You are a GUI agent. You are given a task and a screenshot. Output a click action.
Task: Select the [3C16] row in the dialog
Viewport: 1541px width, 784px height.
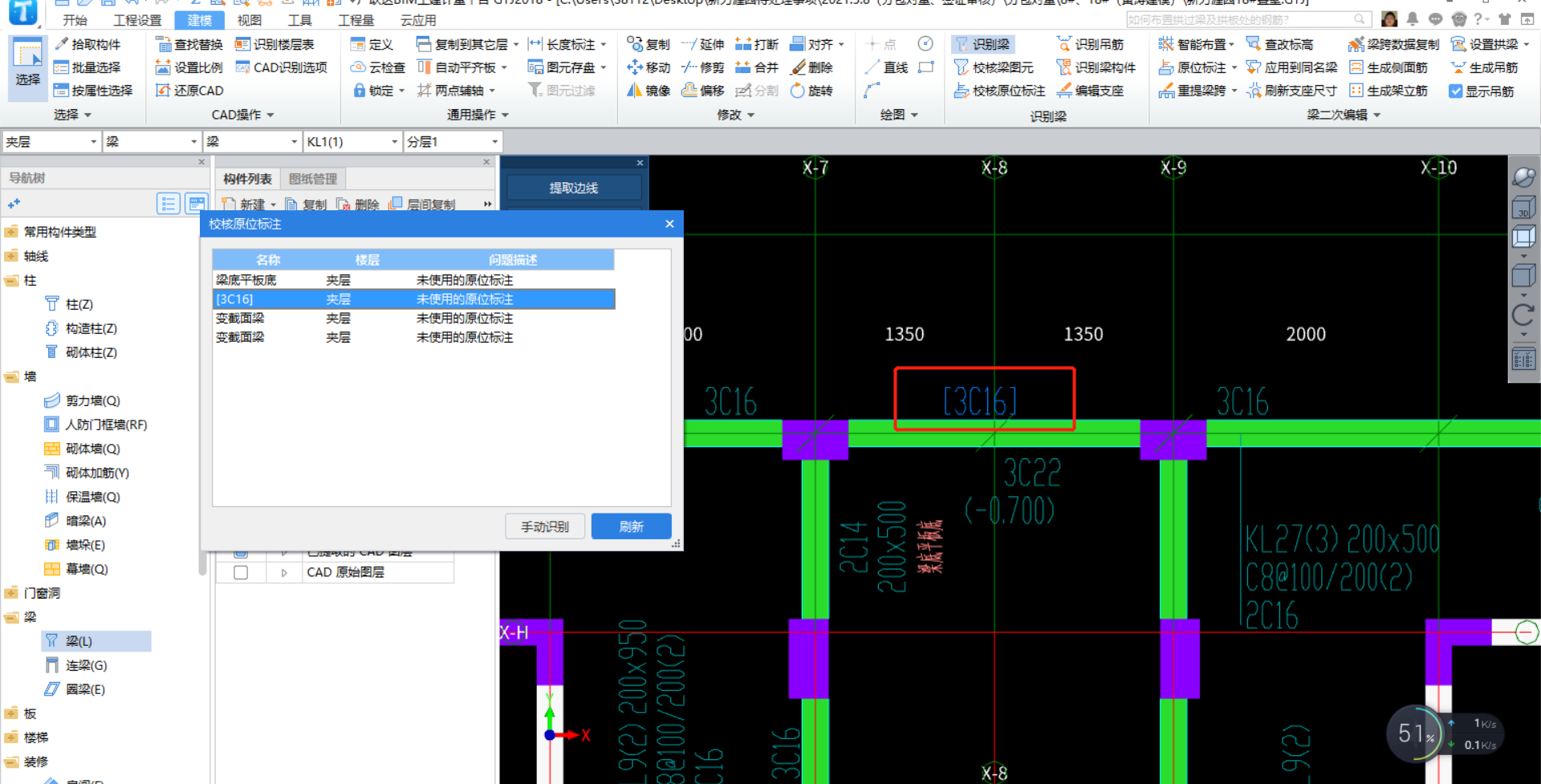(x=413, y=299)
